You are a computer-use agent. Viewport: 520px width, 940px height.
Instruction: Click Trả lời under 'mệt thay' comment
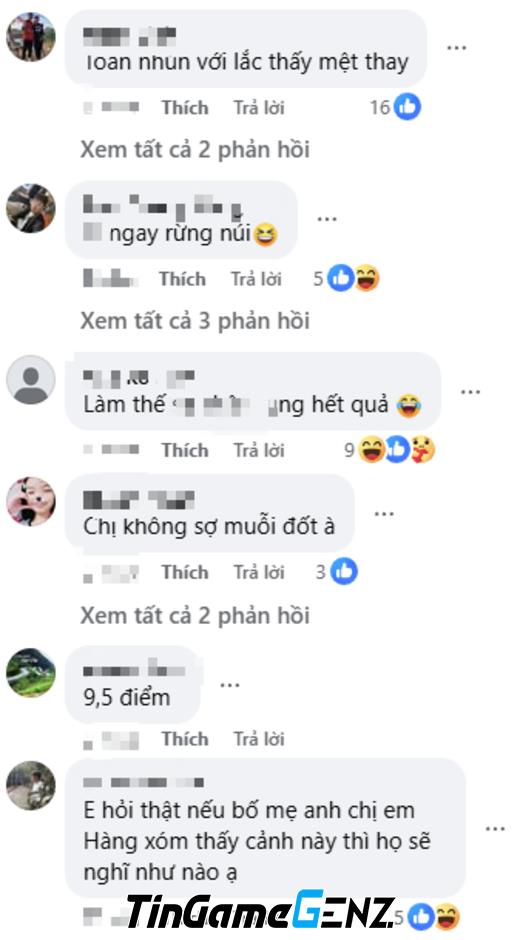[259, 107]
